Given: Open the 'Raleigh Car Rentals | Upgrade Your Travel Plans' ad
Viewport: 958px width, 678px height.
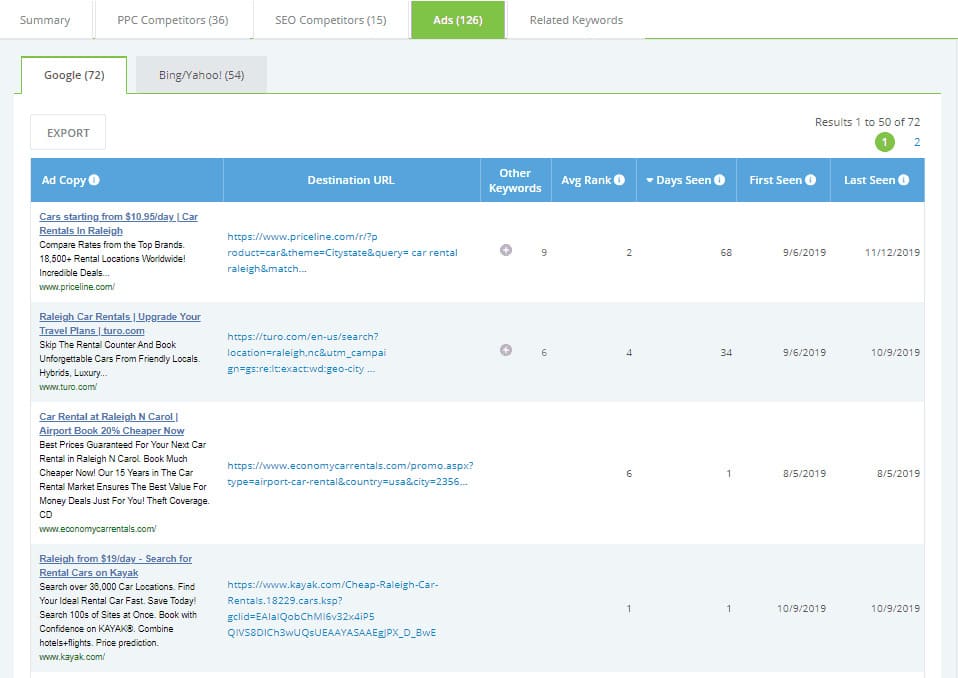Looking at the screenshot, I should coord(120,324).
